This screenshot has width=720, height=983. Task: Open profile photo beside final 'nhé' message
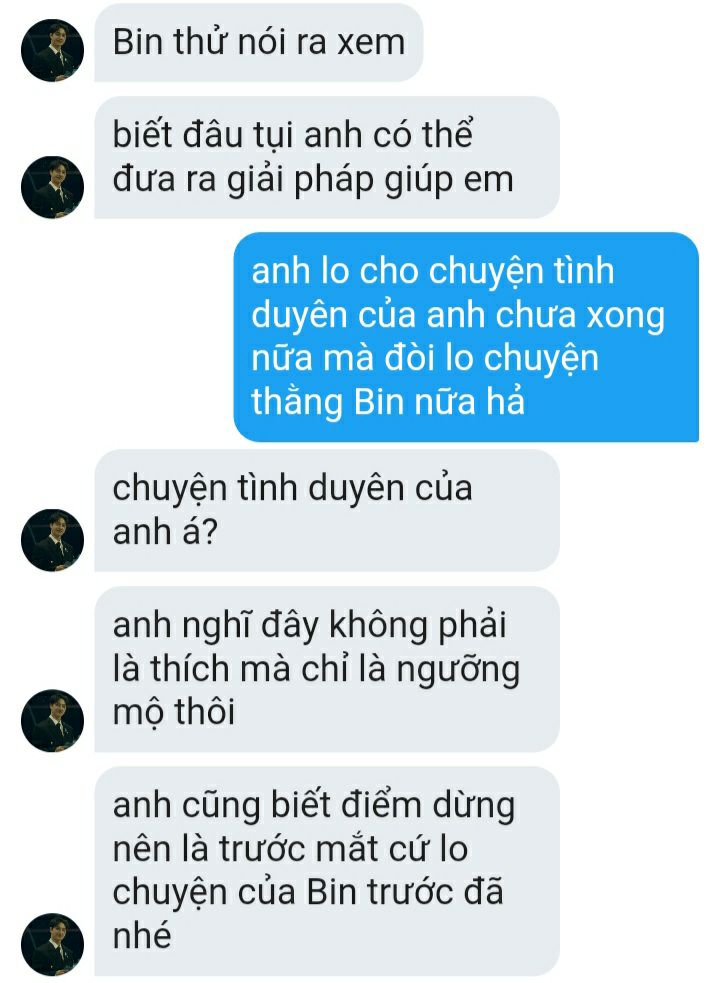coord(52,944)
